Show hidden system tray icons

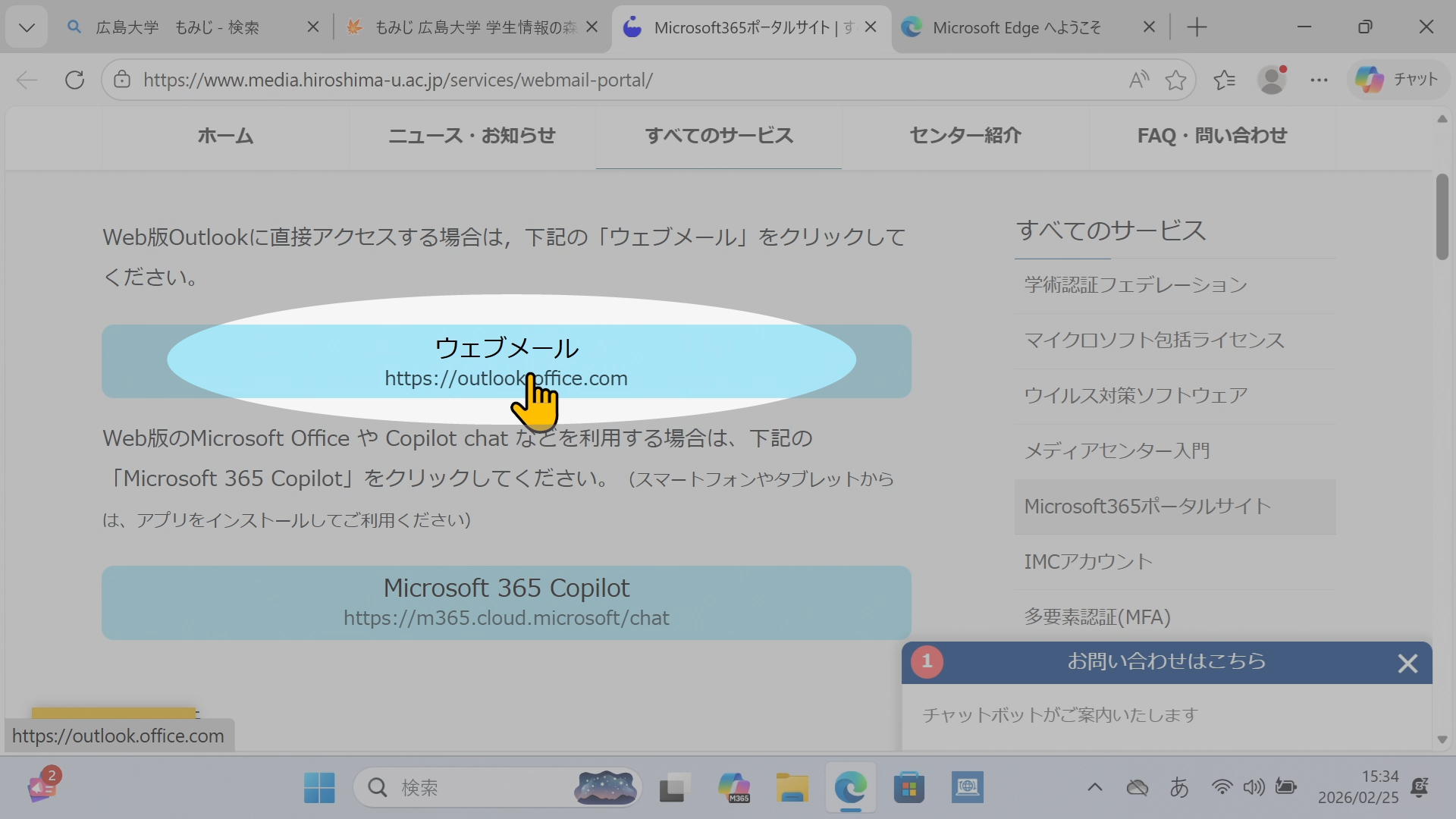[1094, 787]
